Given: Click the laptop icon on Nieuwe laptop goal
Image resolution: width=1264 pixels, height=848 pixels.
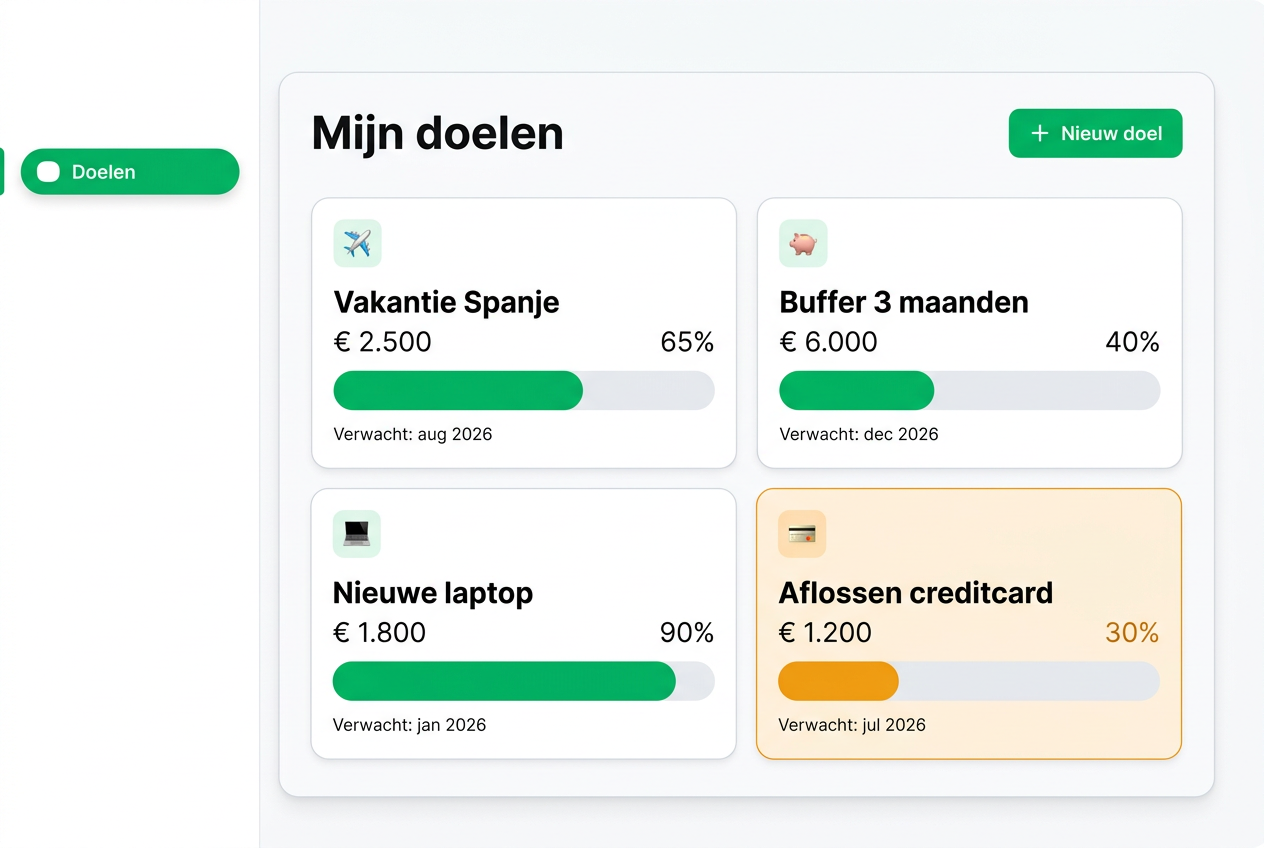Looking at the screenshot, I should [357, 534].
